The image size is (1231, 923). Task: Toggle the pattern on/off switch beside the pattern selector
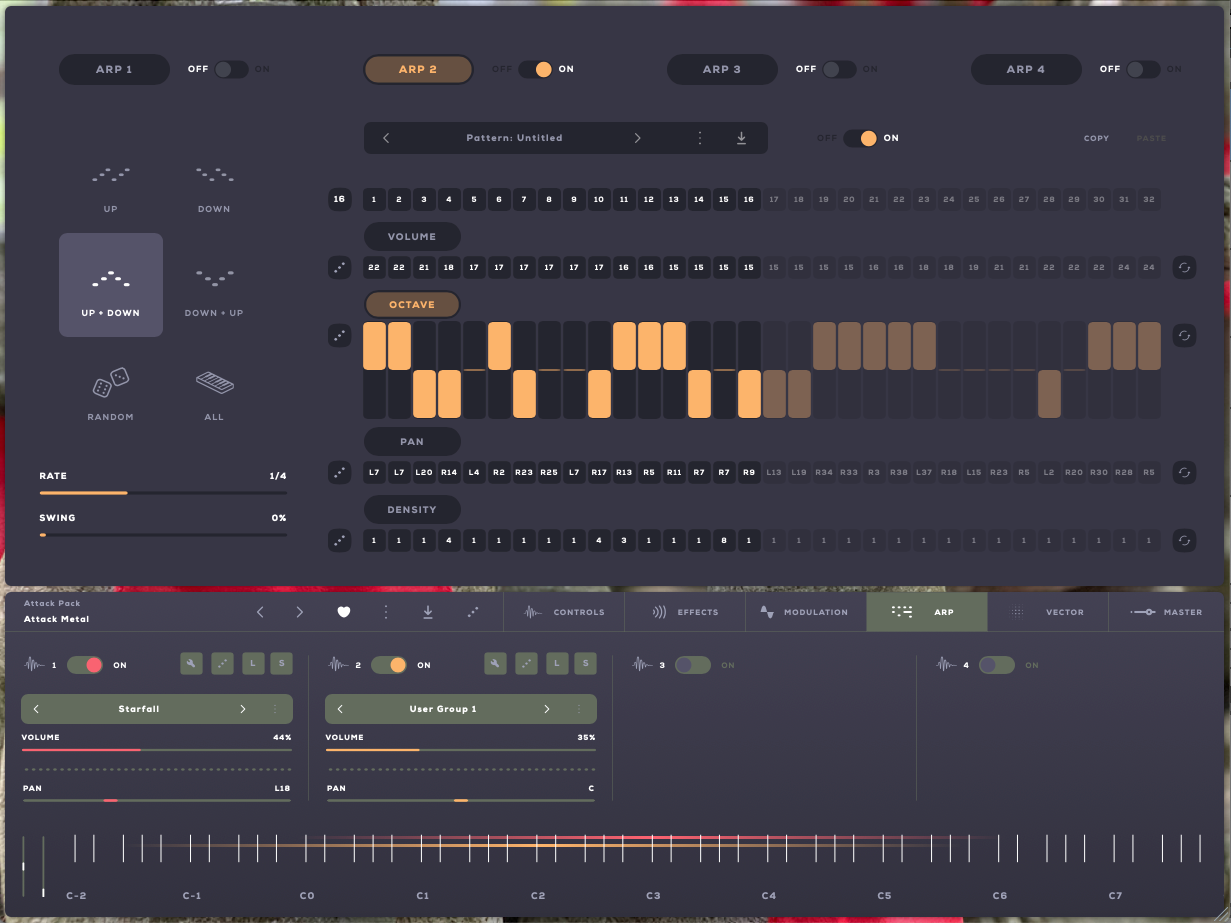click(x=860, y=138)
